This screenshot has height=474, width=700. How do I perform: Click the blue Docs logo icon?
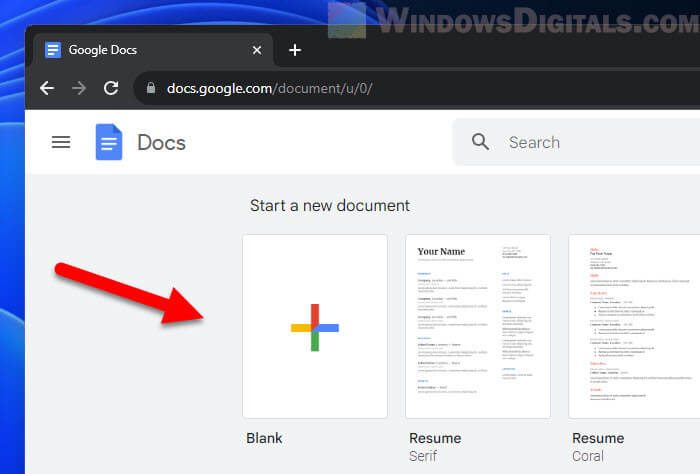tap(109, 142)
